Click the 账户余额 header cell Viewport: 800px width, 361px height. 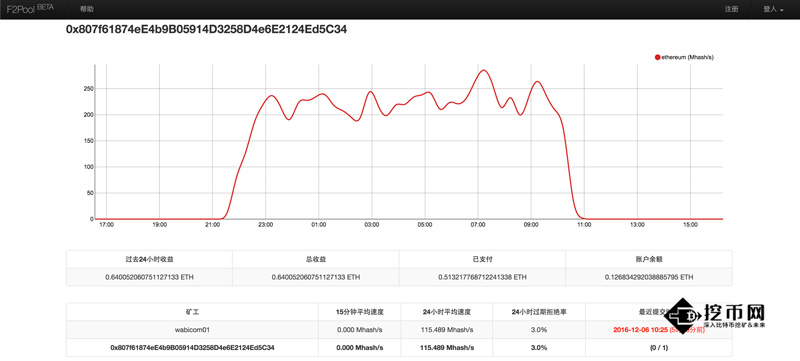click(x=648, y=259)
